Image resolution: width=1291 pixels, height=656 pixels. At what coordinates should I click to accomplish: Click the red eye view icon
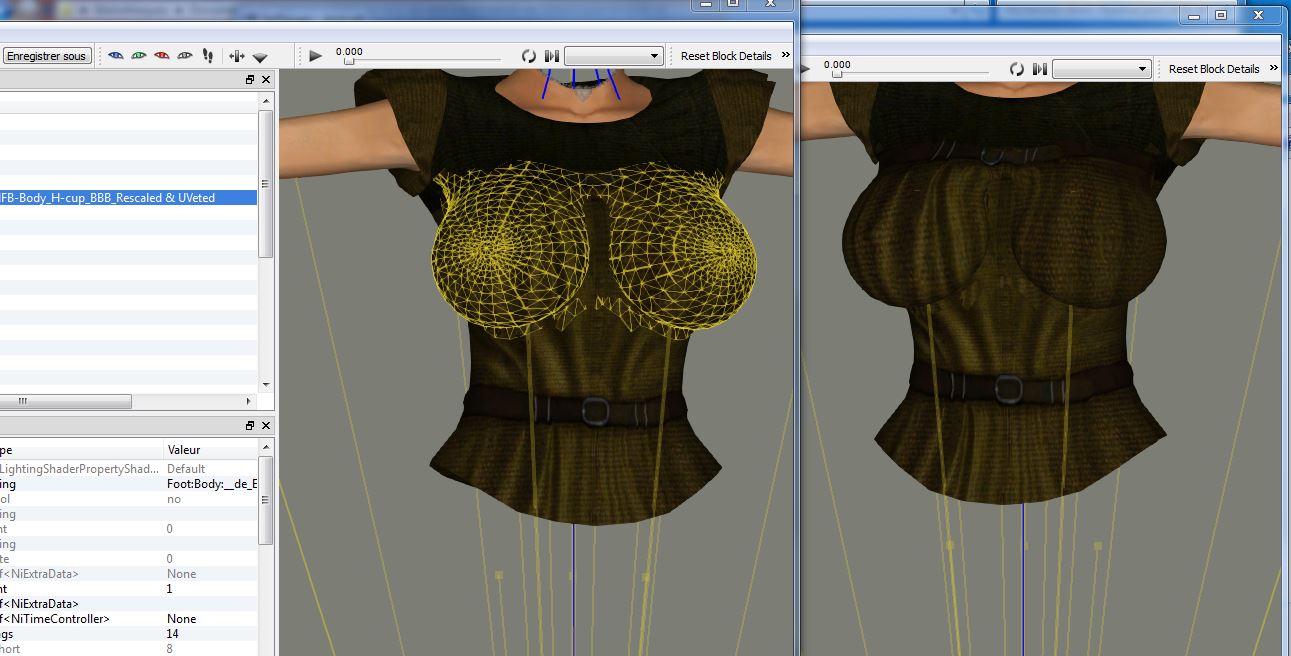[162, 56]
